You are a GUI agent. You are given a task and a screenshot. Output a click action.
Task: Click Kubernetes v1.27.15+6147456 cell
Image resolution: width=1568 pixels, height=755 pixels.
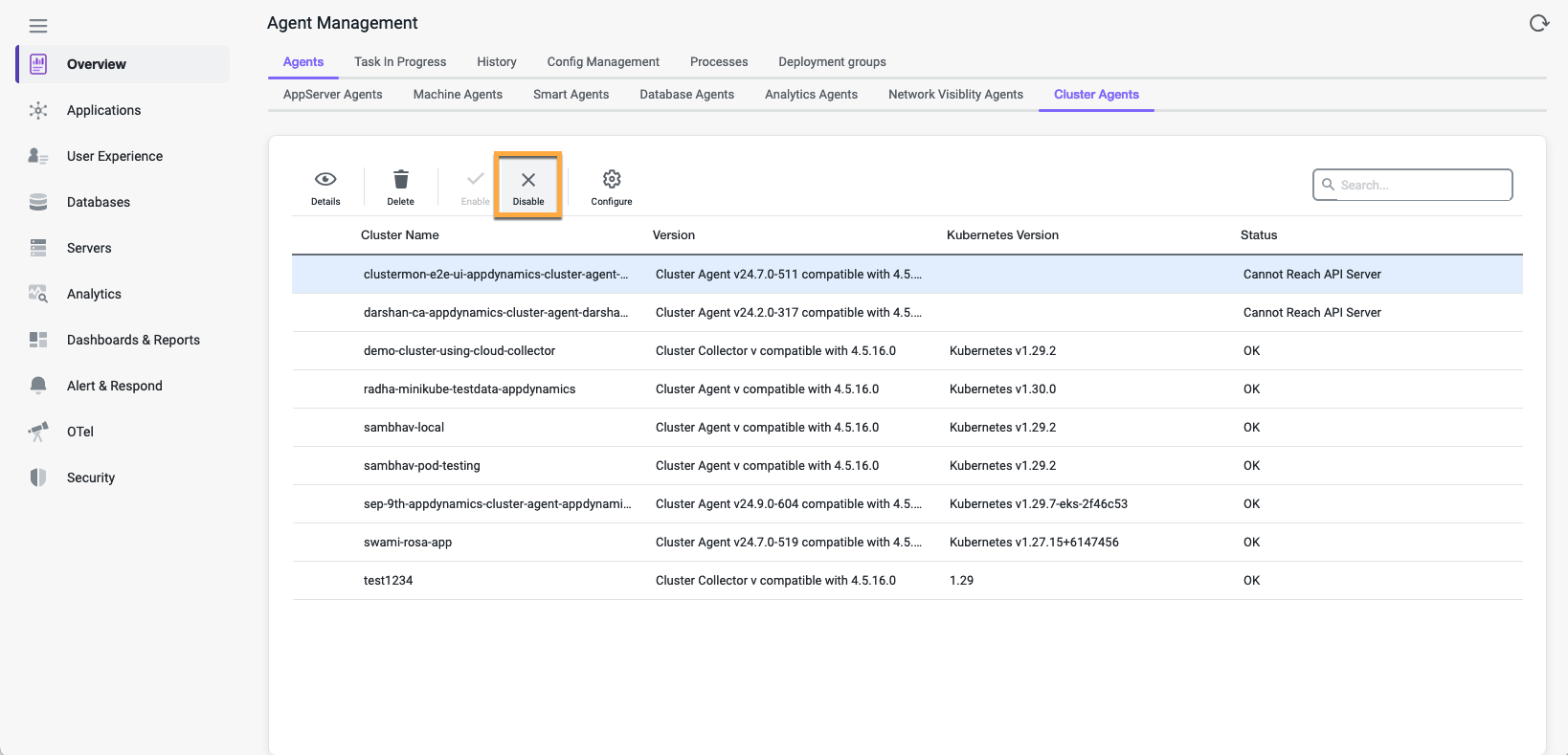point(1034,543)
